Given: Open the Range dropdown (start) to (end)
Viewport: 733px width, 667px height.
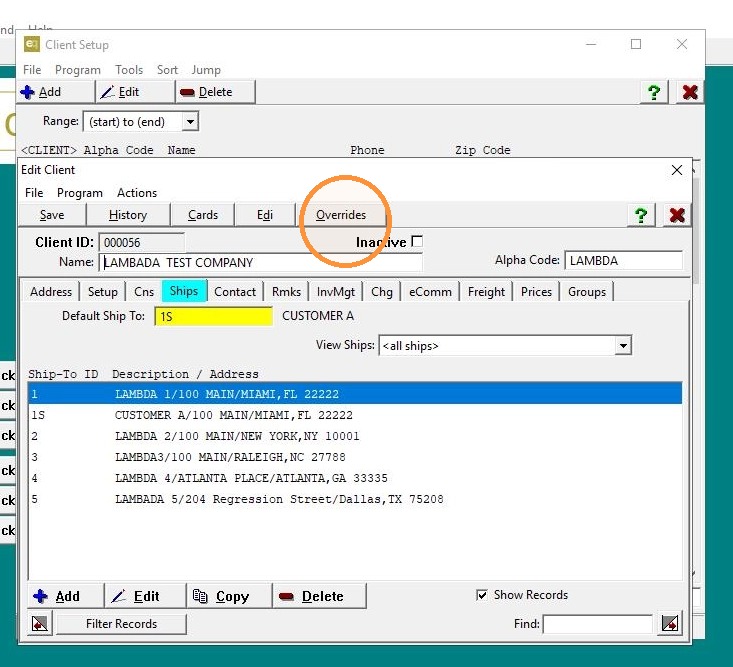Looking at the screenshot, I should pyautogui.click(x=190, y=122).
